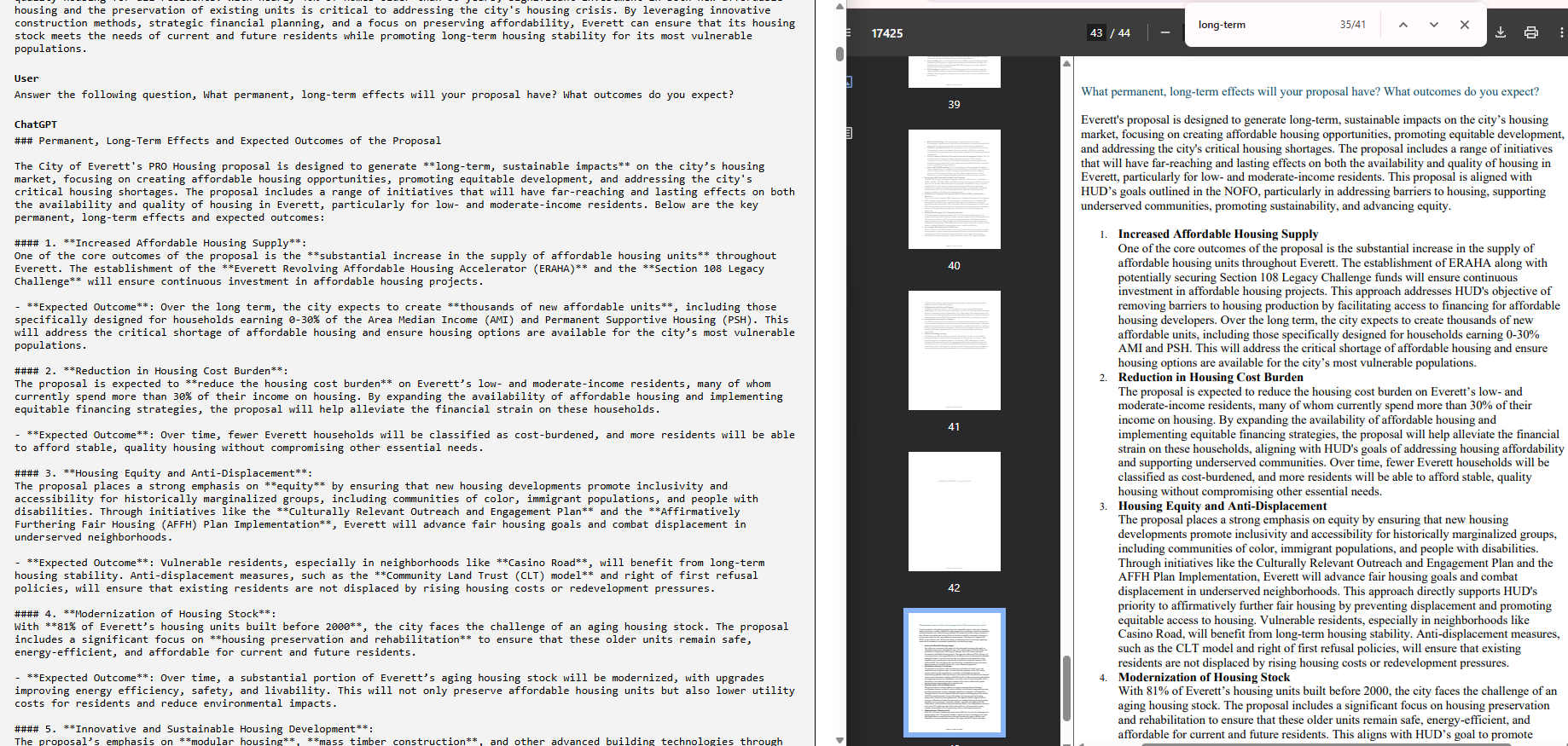Viewport: 1568px width, 746px height.
Task: Close the find-in-page search bar
Action: point(1464,25)
